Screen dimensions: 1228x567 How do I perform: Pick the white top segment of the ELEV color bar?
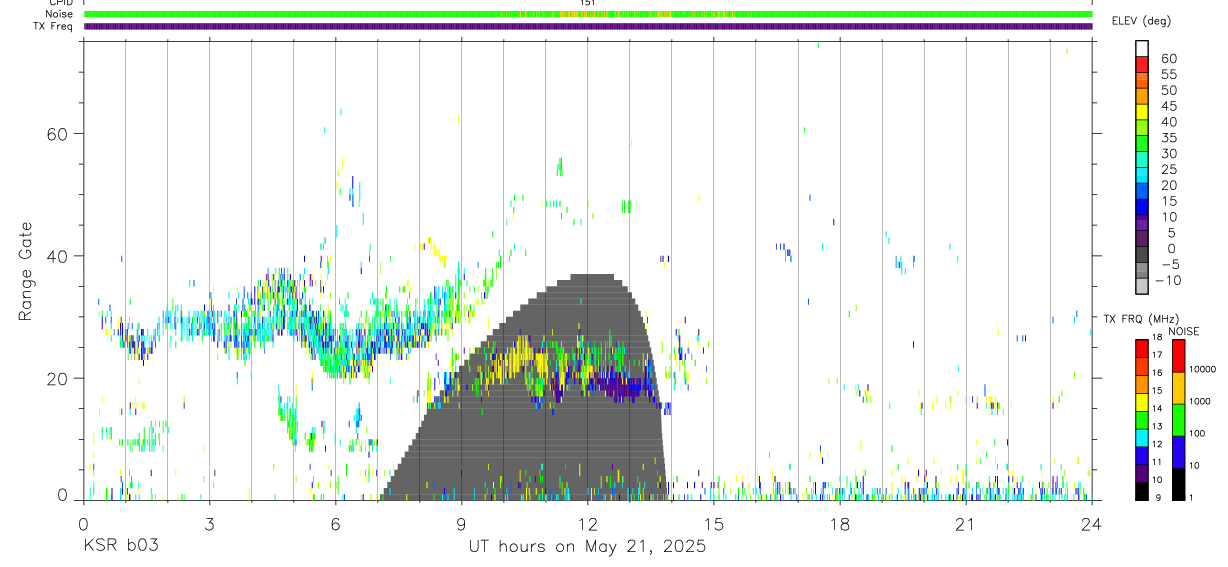(1143, 47)
